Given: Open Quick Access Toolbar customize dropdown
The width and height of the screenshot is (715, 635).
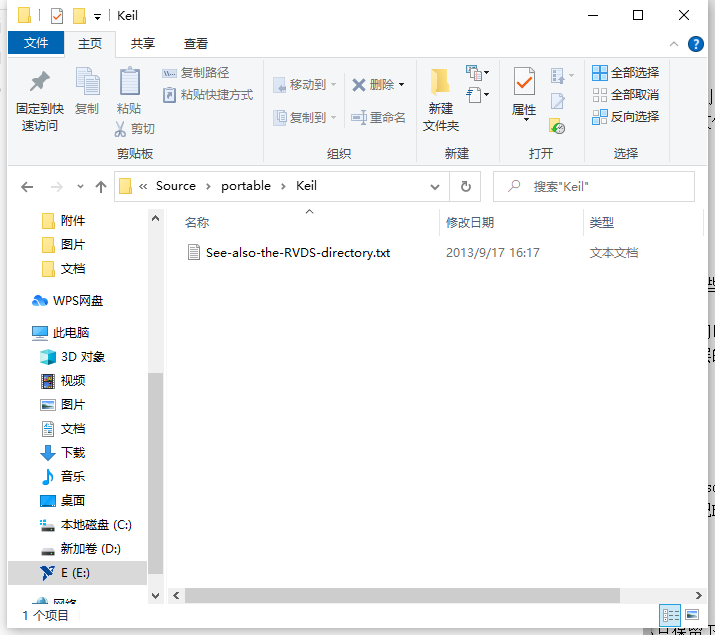Looking at the screenshot, I should [97, 17].
